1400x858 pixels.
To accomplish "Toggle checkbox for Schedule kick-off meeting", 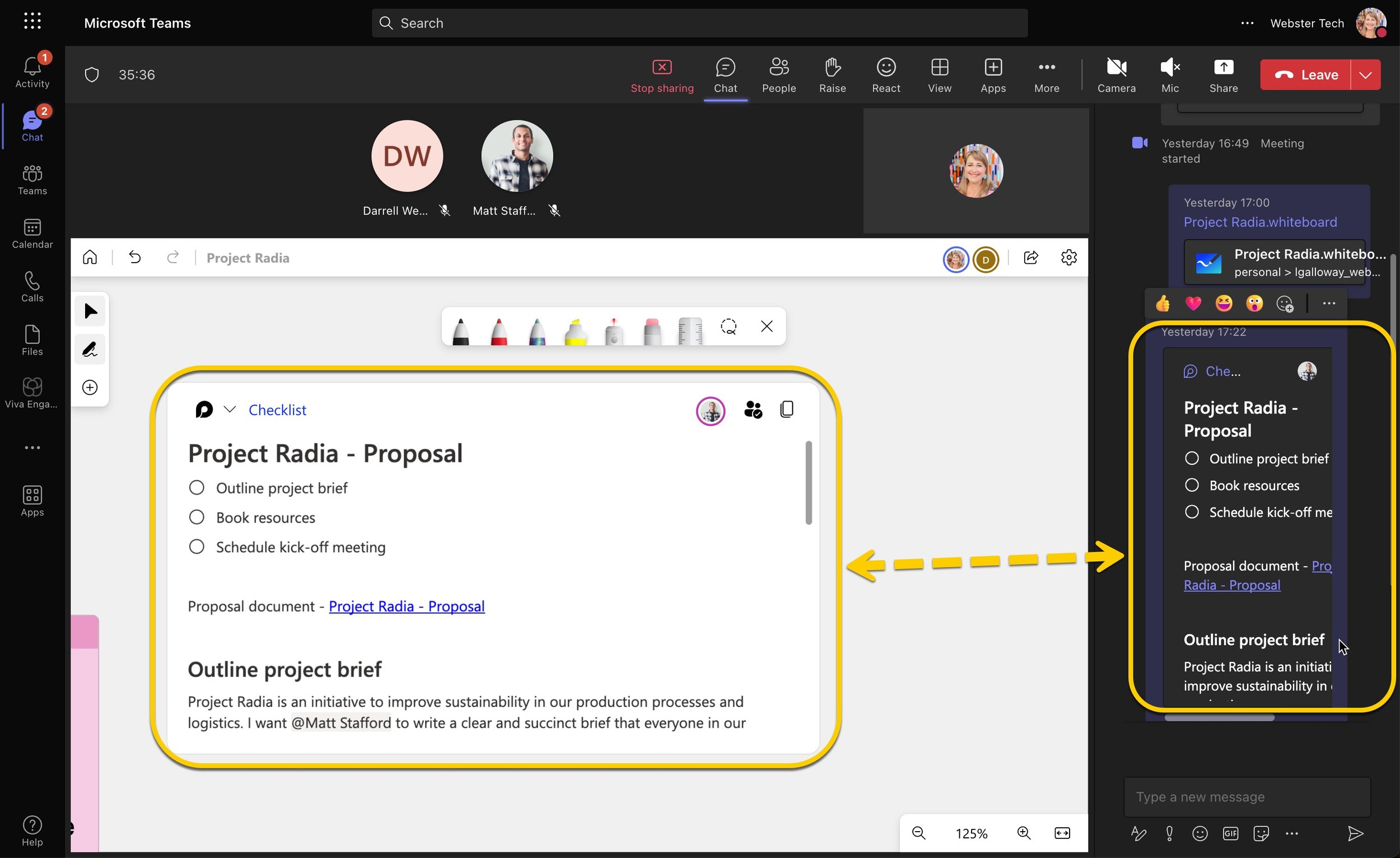I will click(197, 547).
